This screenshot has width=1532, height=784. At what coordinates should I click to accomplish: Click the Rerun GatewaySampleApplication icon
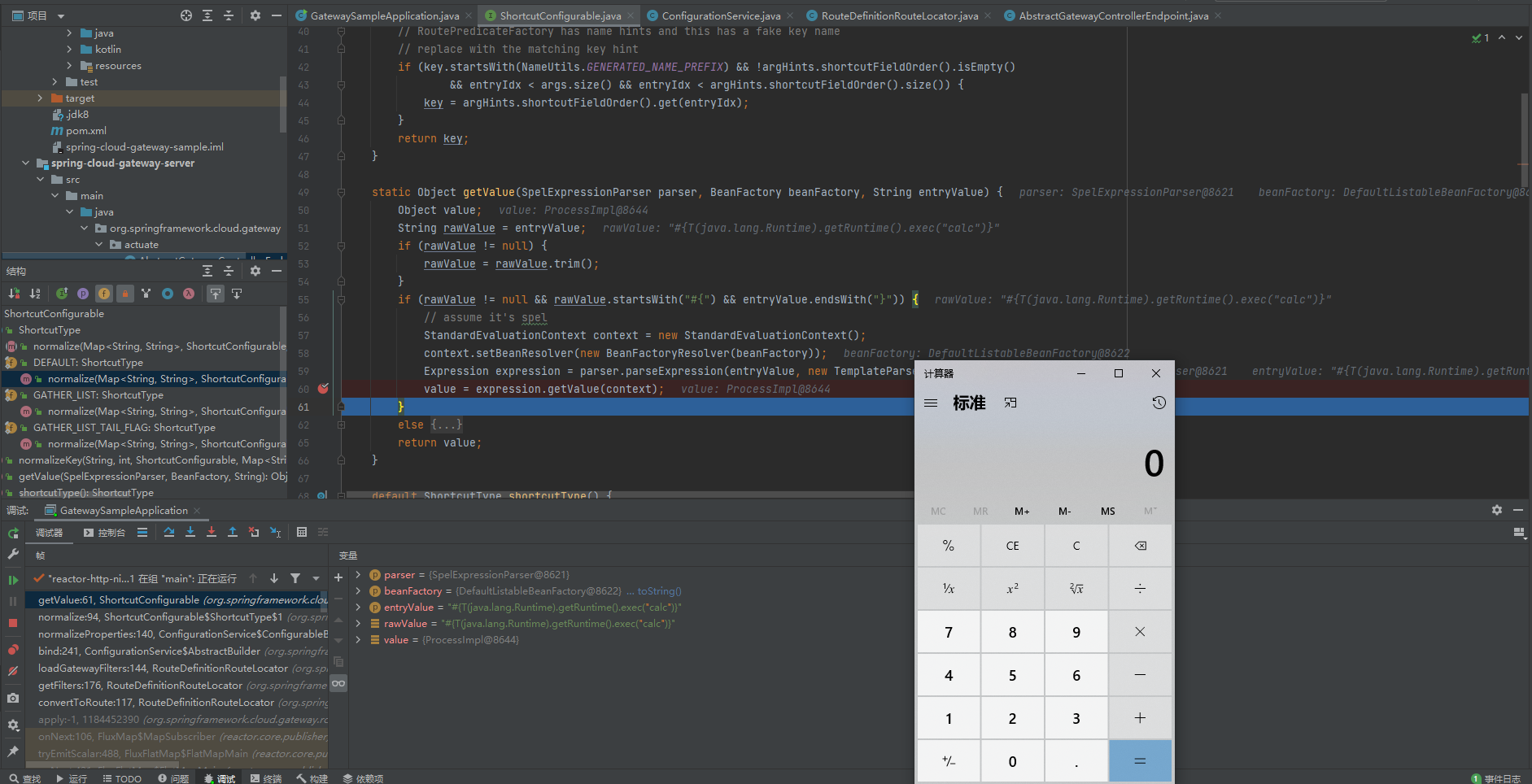point(13,534)
